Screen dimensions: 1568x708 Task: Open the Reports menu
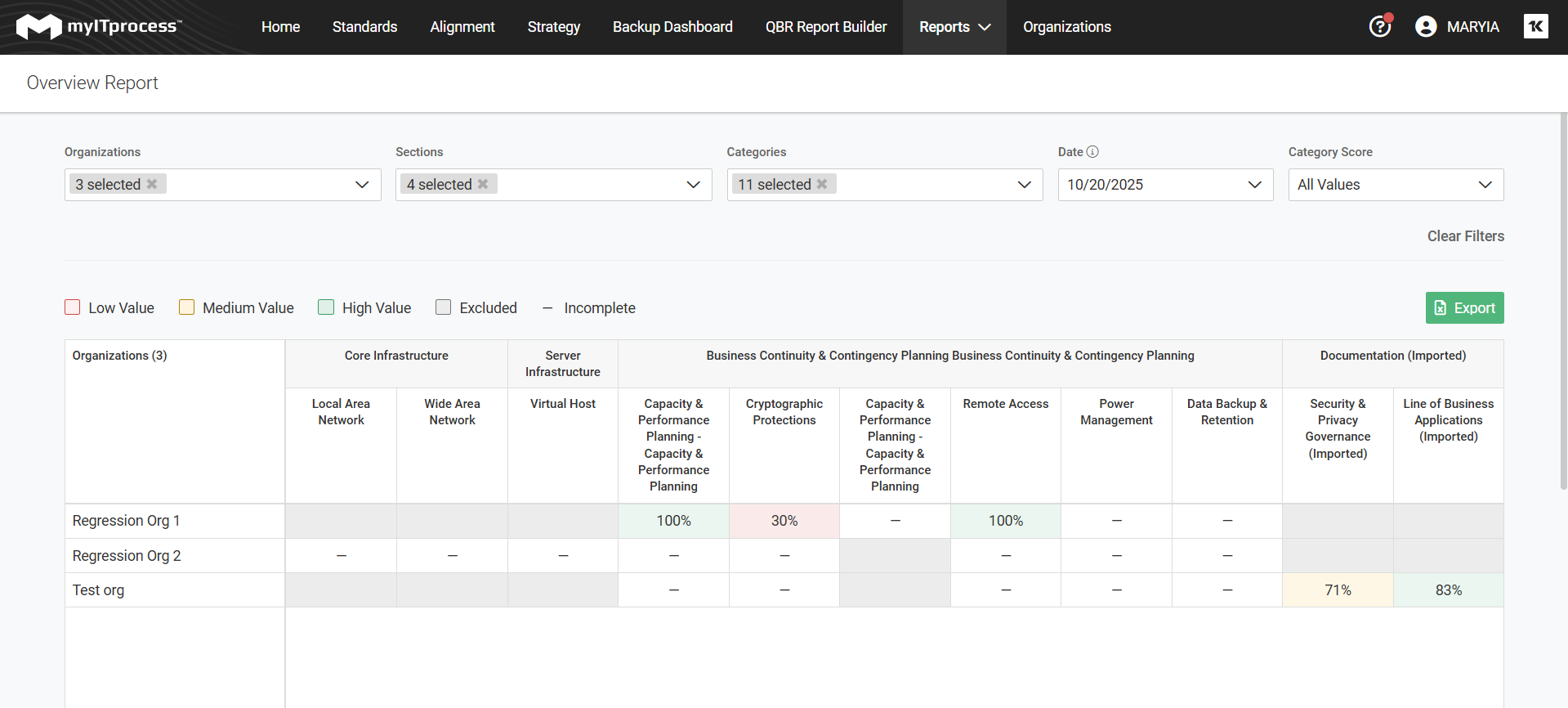tap(954, 27)
